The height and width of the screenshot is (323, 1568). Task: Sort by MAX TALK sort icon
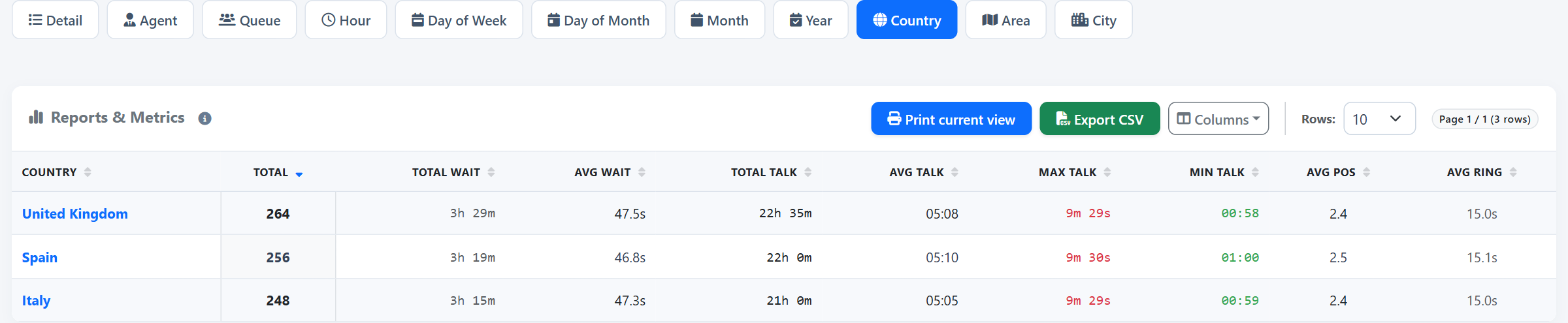click(x=1107, y=172)
